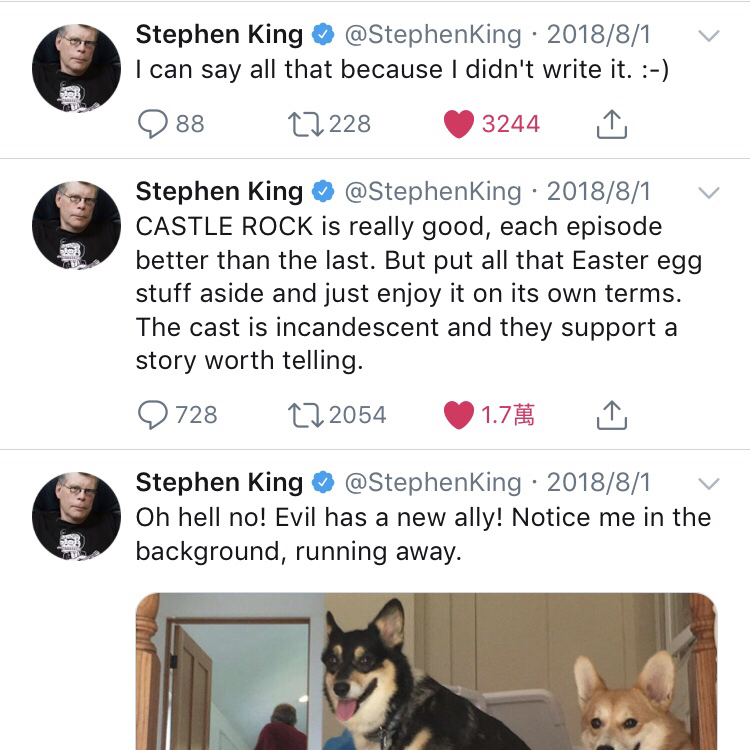The height and width of the screenshot is (750, 750).
Task: Reply to the "didn't write it" tweet
Action: (x=153, y=124)
